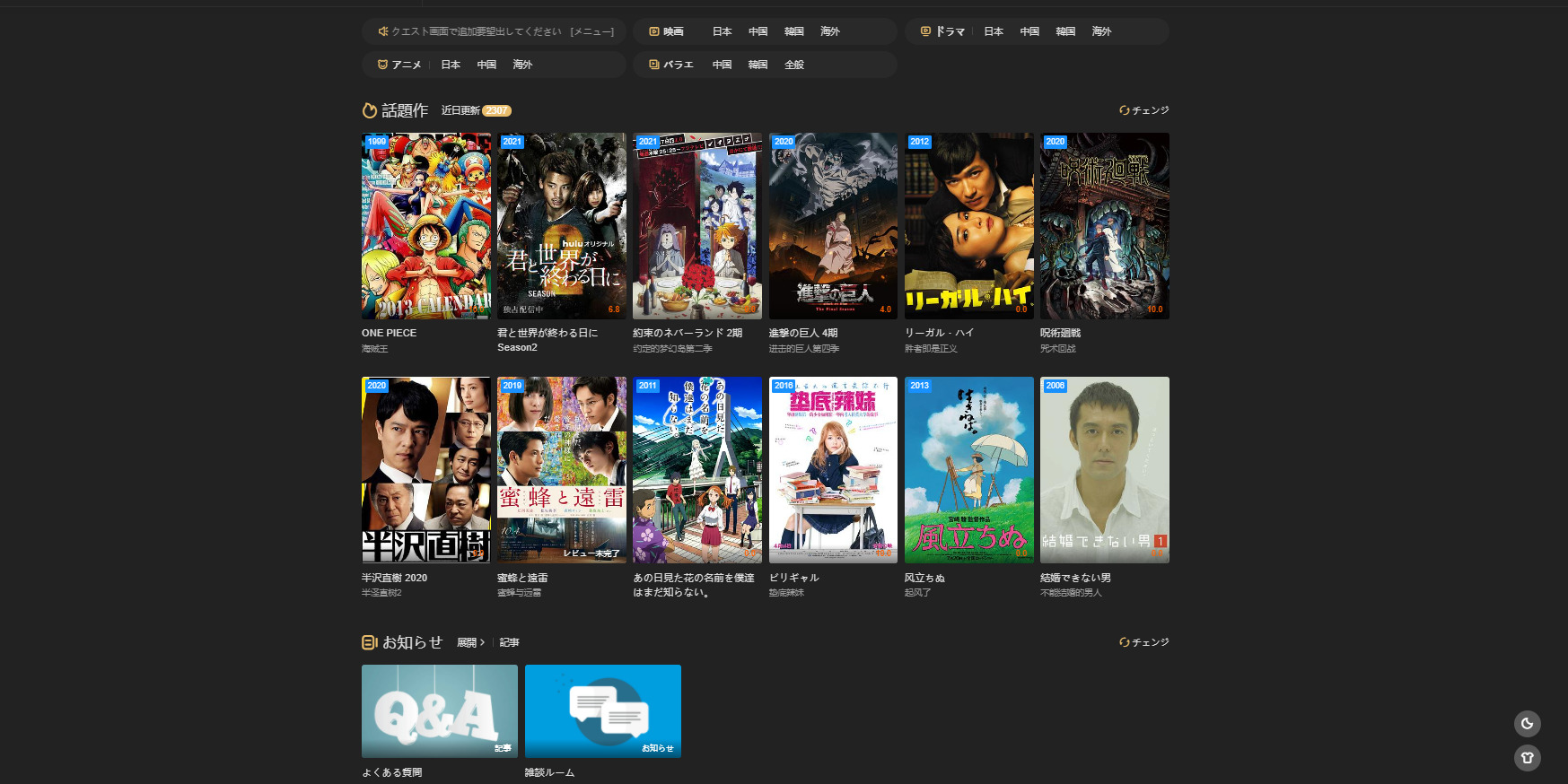Click the flame icon beside 話題作
This screenshot has height=784, width=1568.
click(x=370, y=110)
